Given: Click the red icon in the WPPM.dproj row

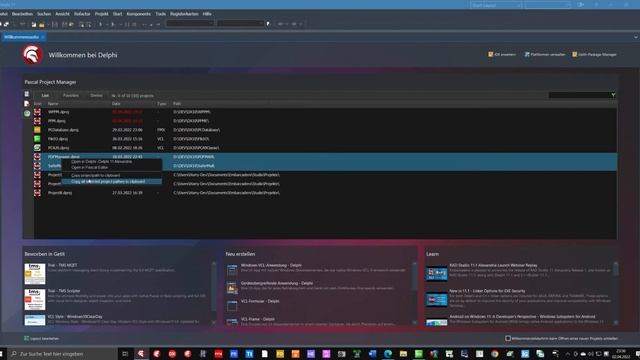Looking at the screenshot, I should pyautogui.click(x=37, y=111).
